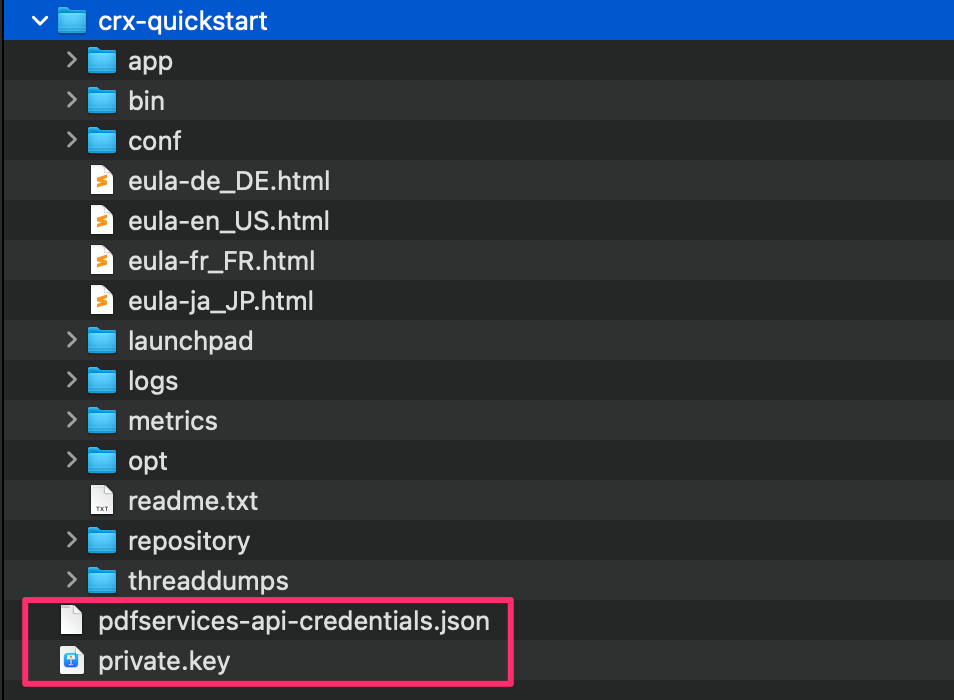
Task: Click the crx-quickstart folder icon
Action: coord(73,20)
